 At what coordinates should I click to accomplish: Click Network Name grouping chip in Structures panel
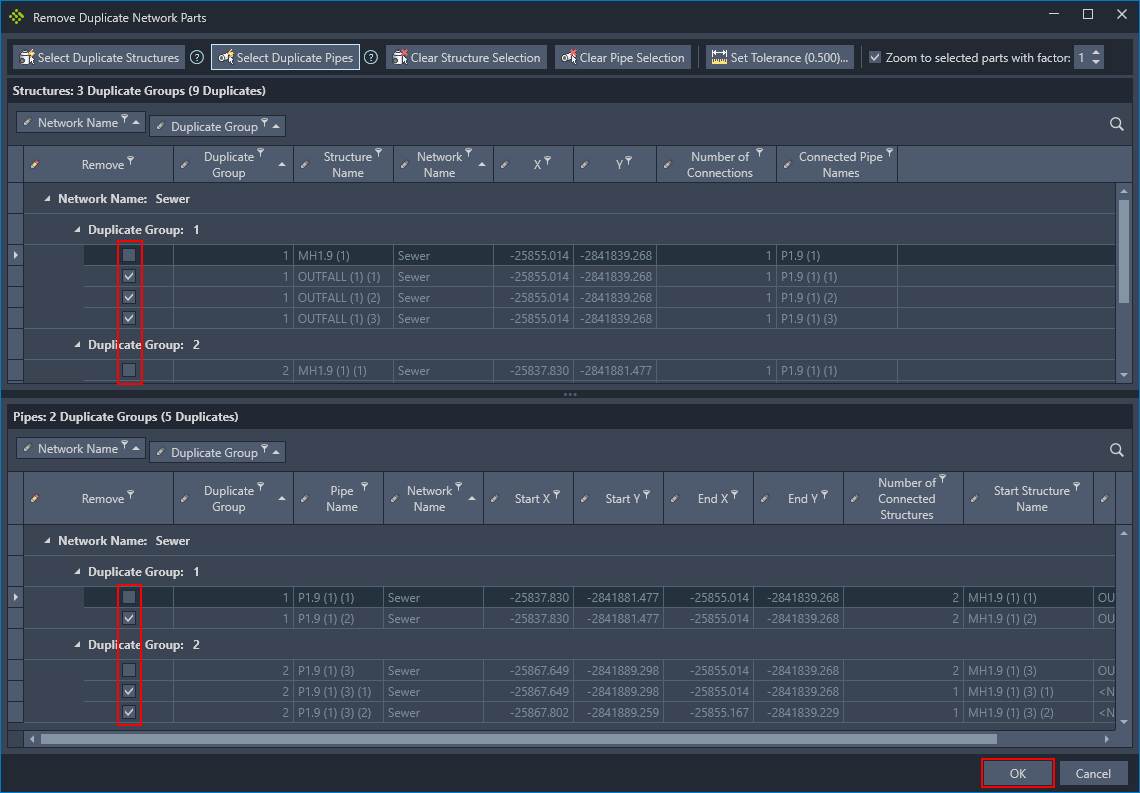(x=81, y=122)
